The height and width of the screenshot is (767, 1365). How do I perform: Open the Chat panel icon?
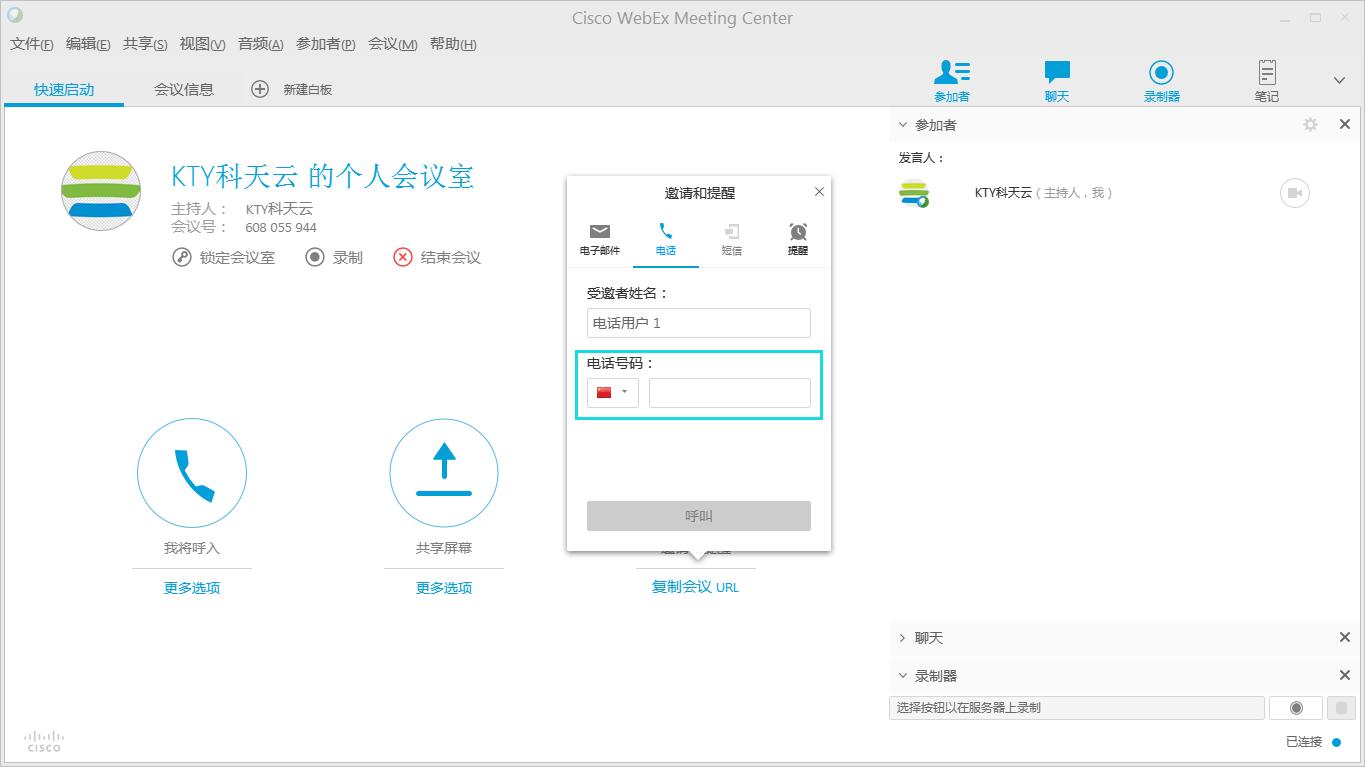click(1057, 81)
